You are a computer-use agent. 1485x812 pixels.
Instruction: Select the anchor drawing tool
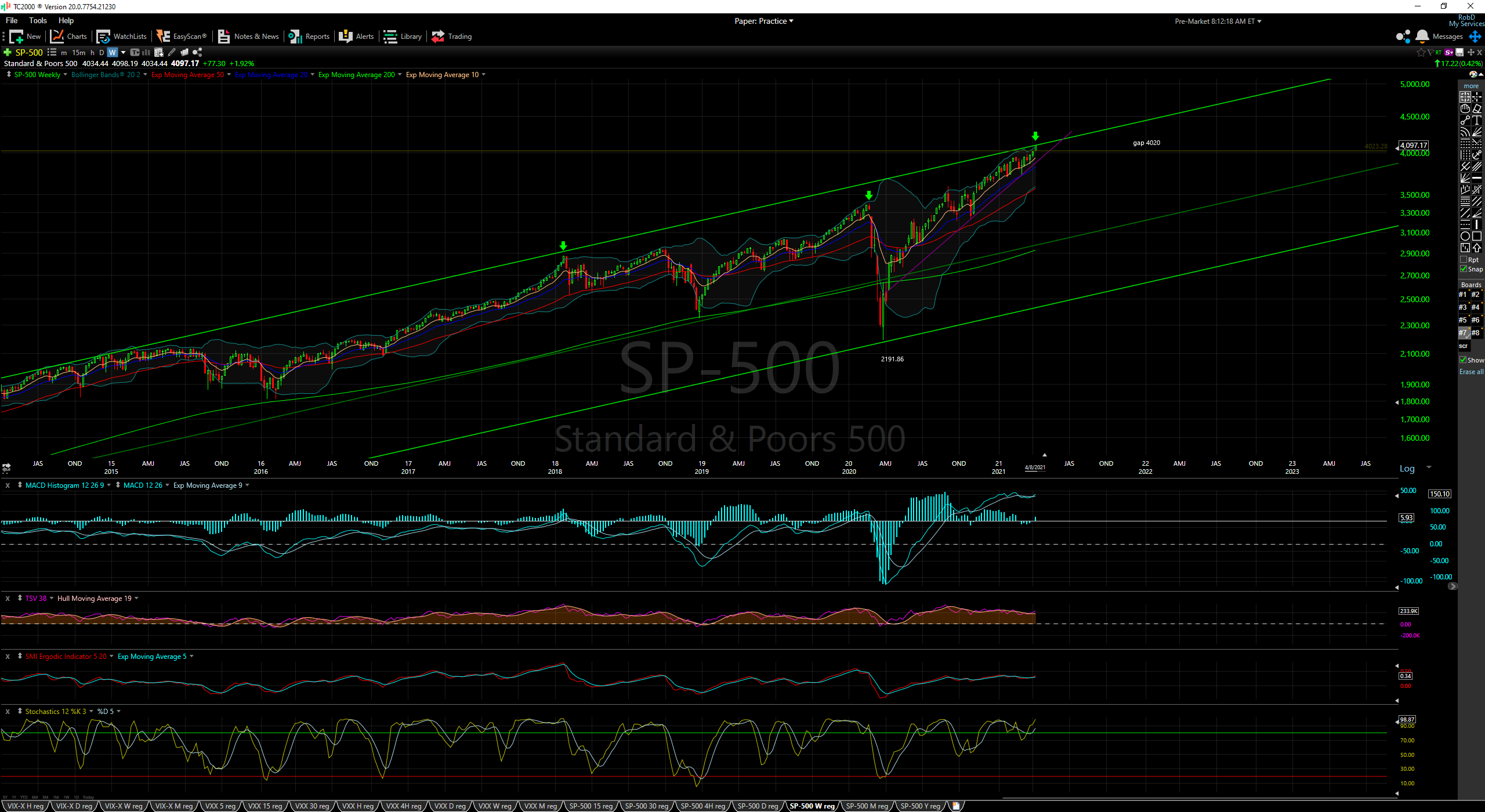[1477, 155]
